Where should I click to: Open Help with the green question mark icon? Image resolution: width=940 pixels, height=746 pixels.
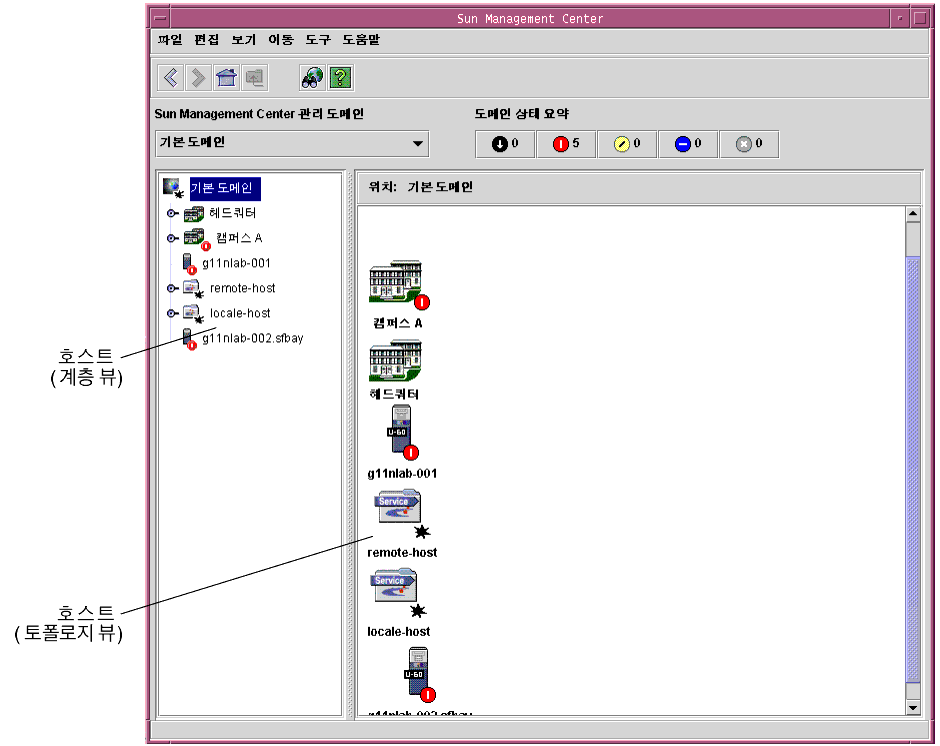pyautogui.click(x=341, y=77)
